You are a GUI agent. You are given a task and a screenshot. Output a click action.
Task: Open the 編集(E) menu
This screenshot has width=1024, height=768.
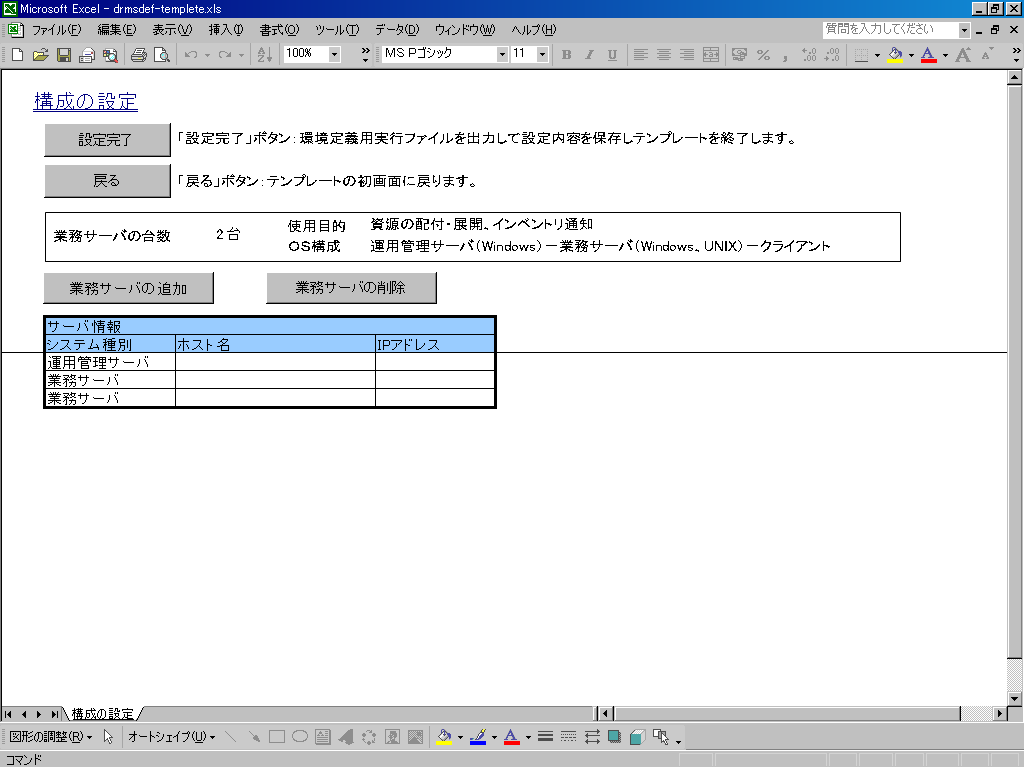click(117, 30)
